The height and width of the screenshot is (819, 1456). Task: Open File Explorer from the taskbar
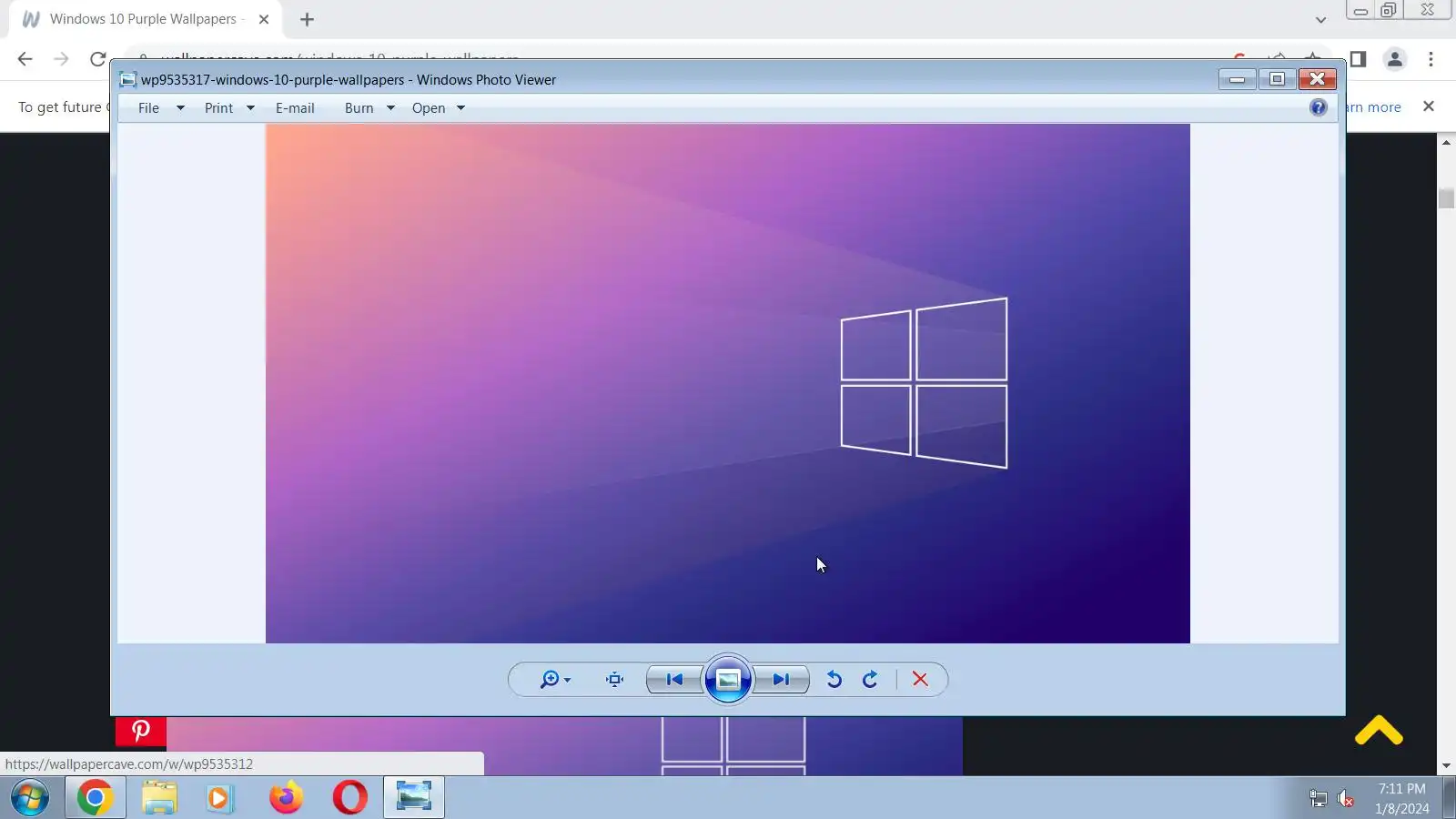[159, 798]
